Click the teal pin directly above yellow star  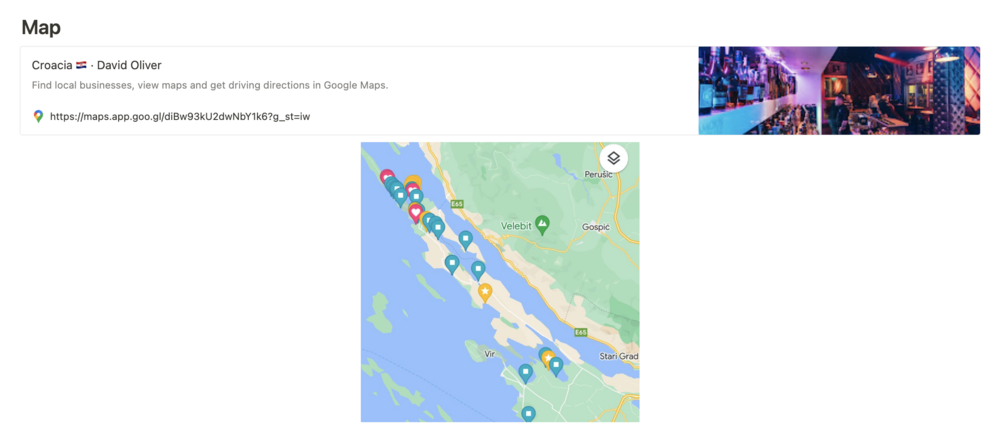pos(478,269)
